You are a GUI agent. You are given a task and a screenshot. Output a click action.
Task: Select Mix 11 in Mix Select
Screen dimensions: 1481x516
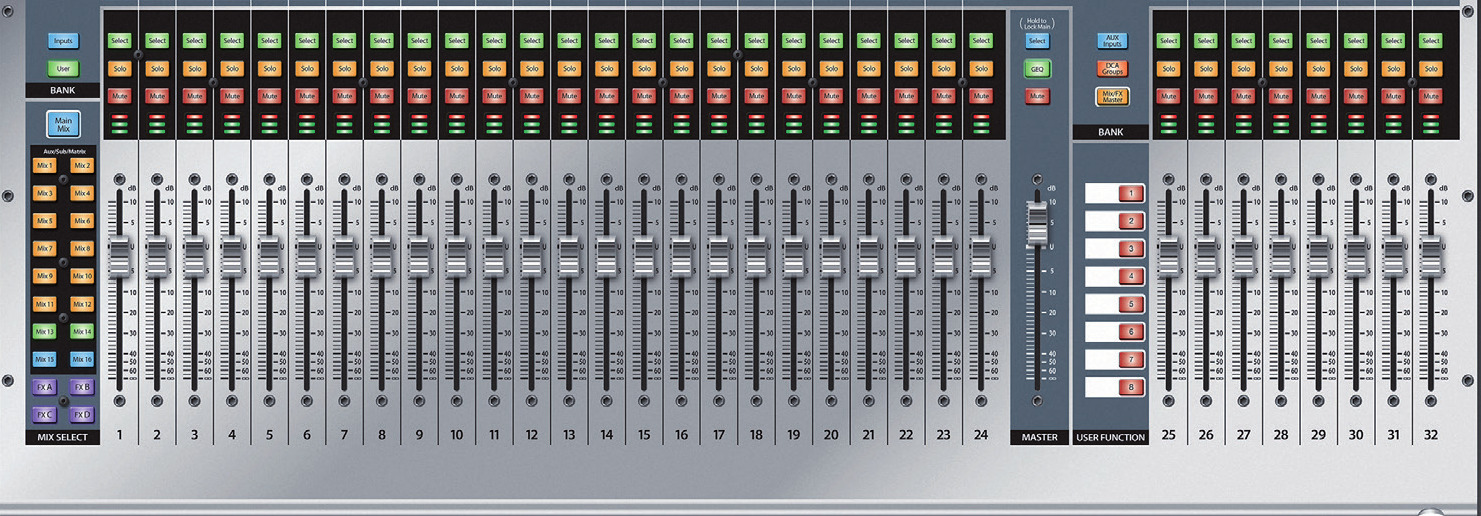[x=44, y=304]
